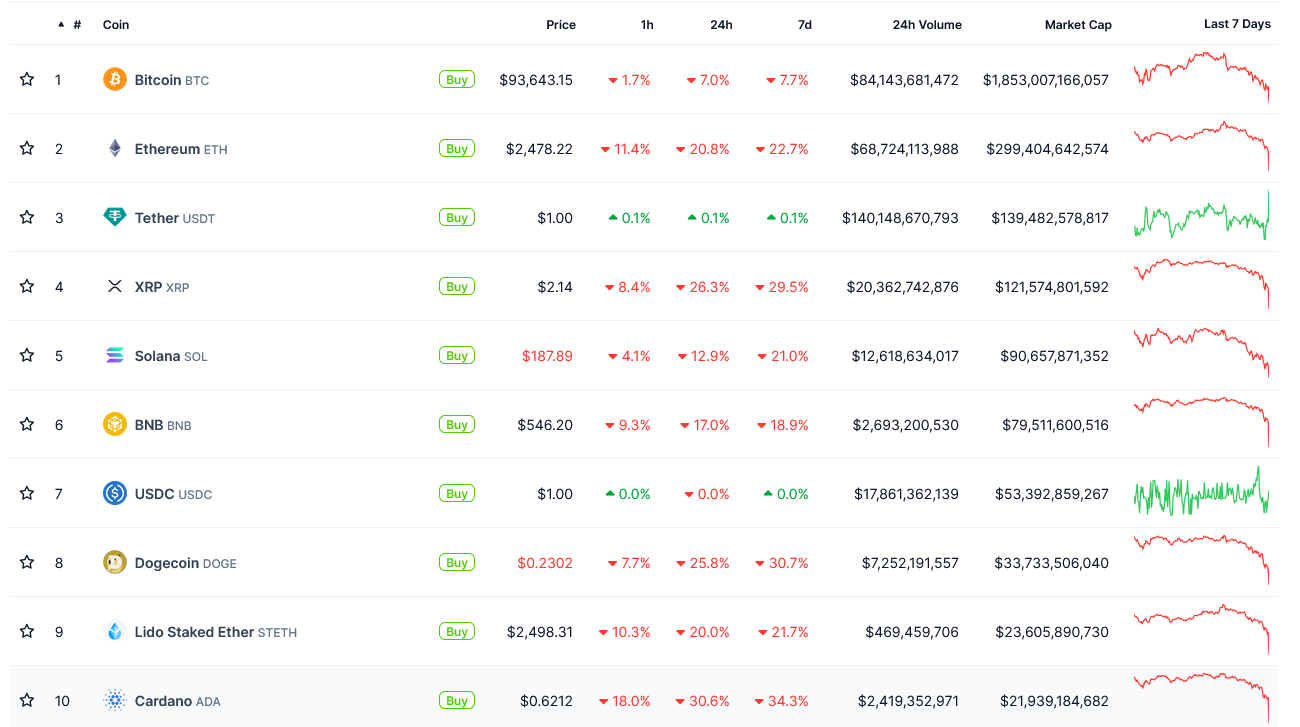Select the 7d percentage column header
The image size is (1300, 727).
point(805,24)
